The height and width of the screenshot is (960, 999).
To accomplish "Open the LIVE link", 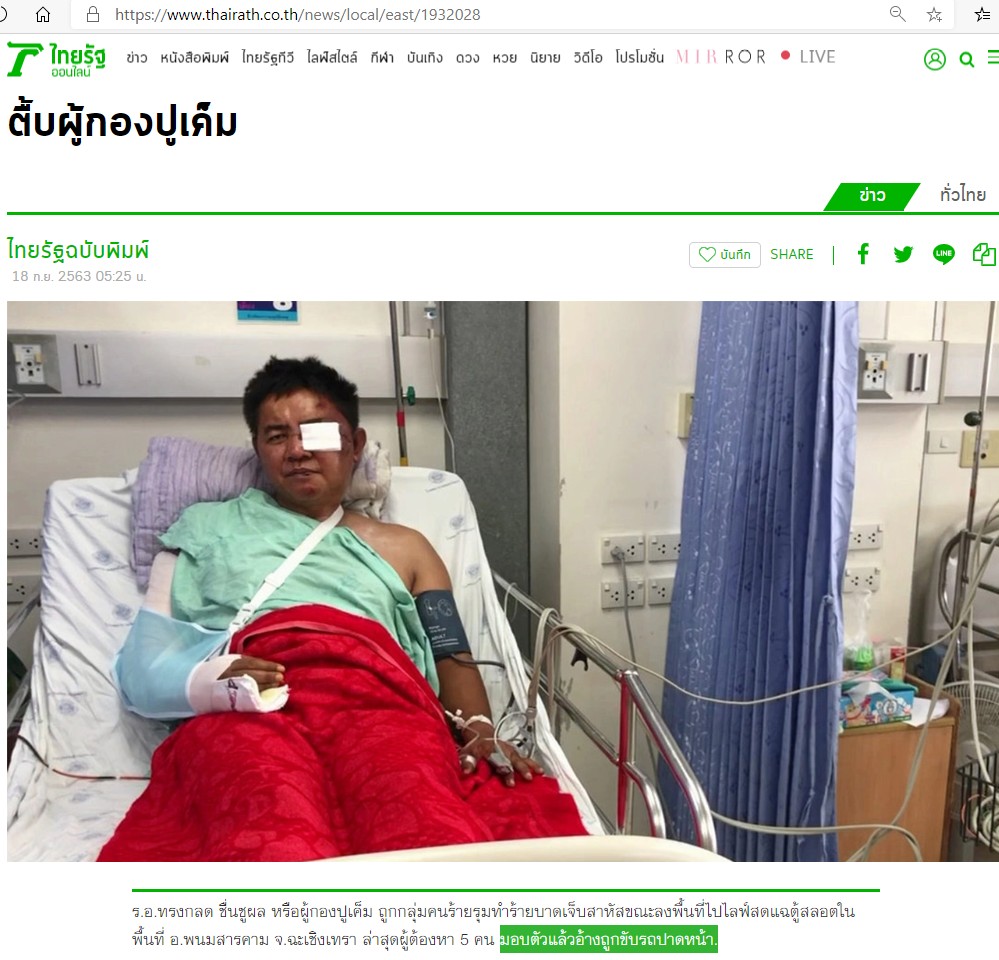I will coord(808,57).
